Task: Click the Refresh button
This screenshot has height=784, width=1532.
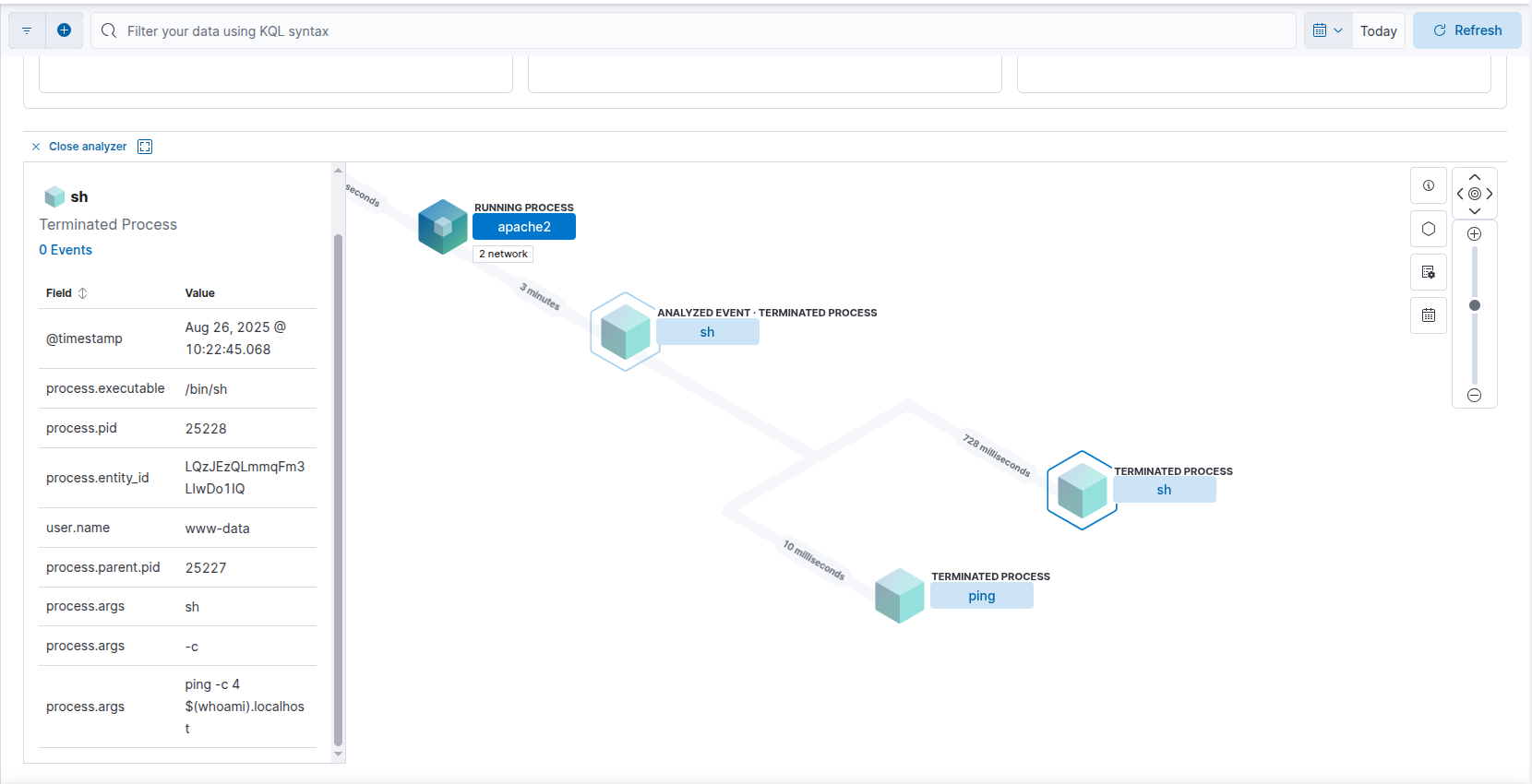Action: pyautogui.click(x=1466, y=30)
